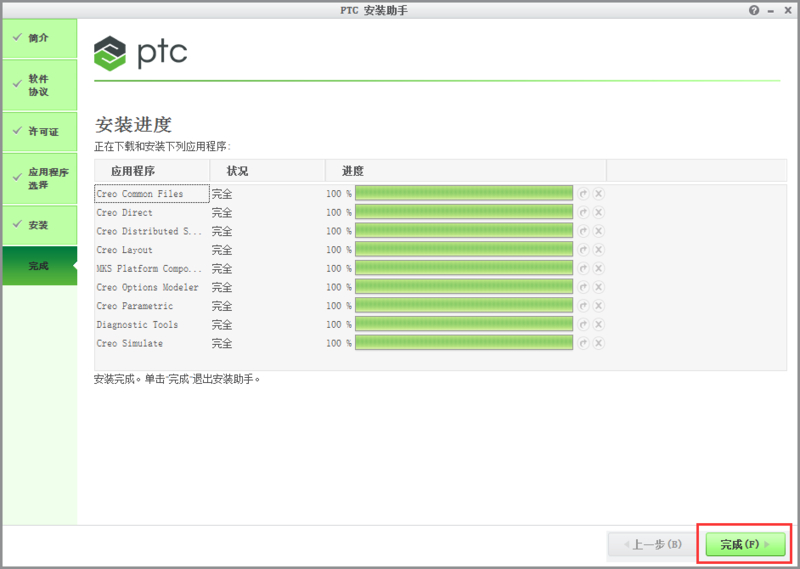Select the Creo Layout row name
The width and height of the screenshot is (800, 569).
(x=124, y=250)
